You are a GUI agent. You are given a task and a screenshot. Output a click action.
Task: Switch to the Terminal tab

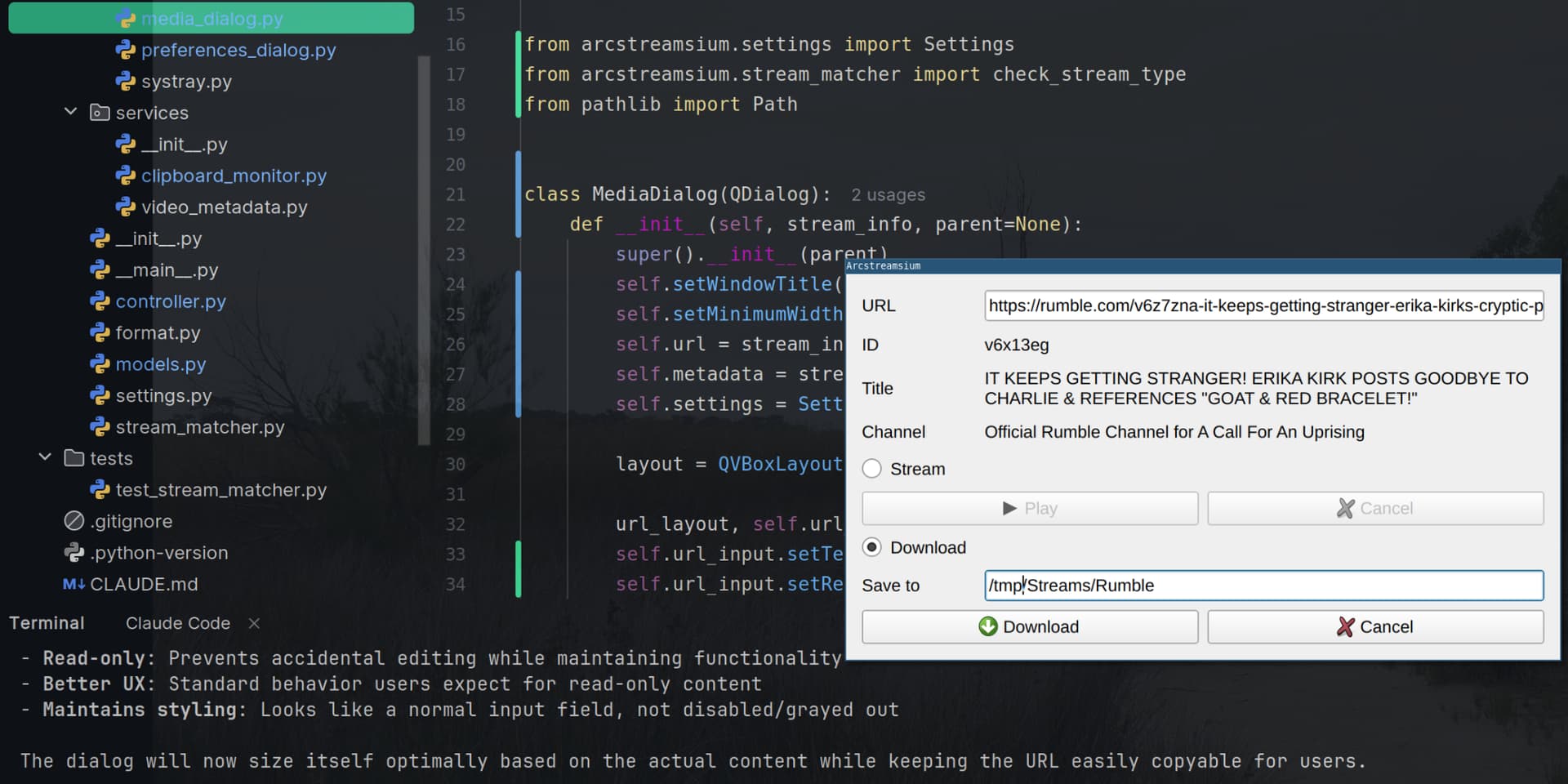point(47,623)
